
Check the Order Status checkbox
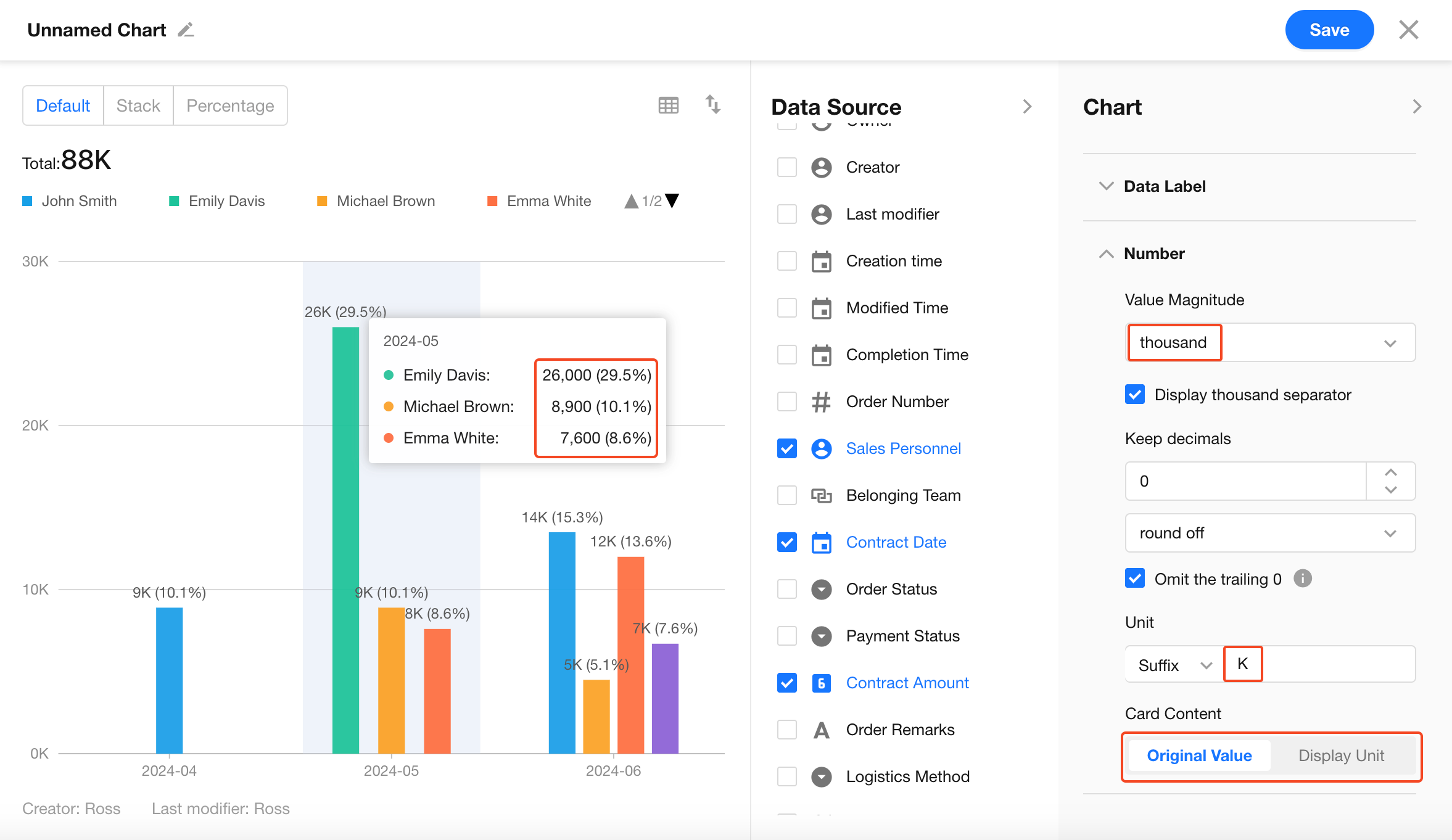(x=787, y=590)
